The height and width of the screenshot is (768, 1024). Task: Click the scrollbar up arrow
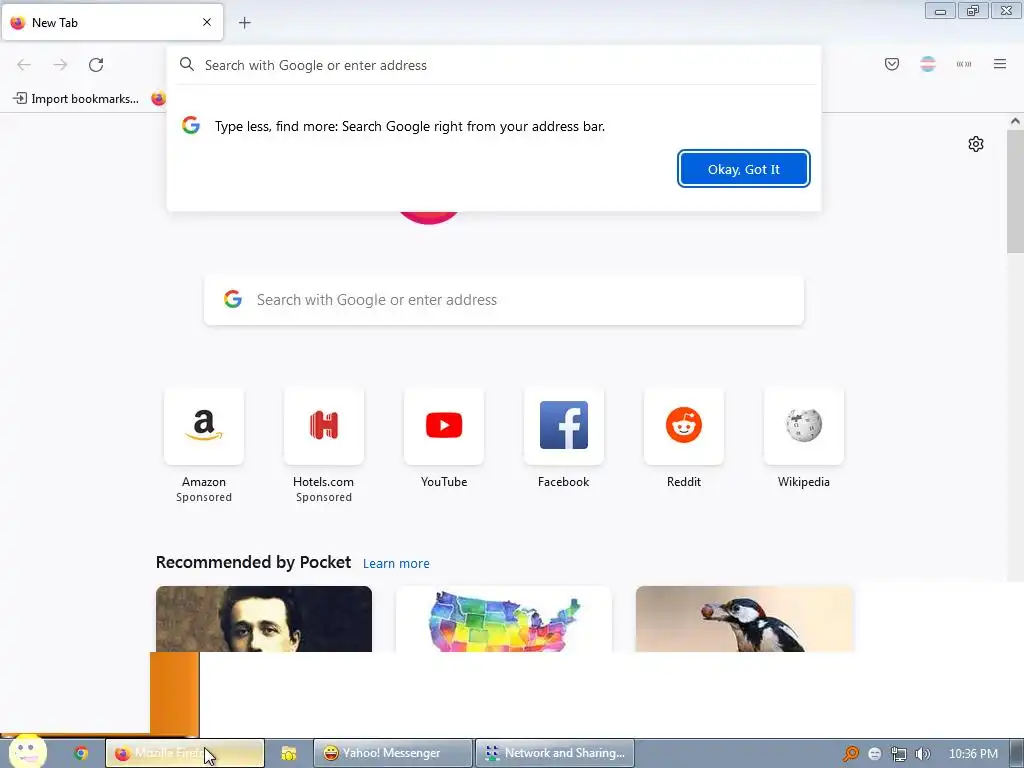coord(1015,121)
